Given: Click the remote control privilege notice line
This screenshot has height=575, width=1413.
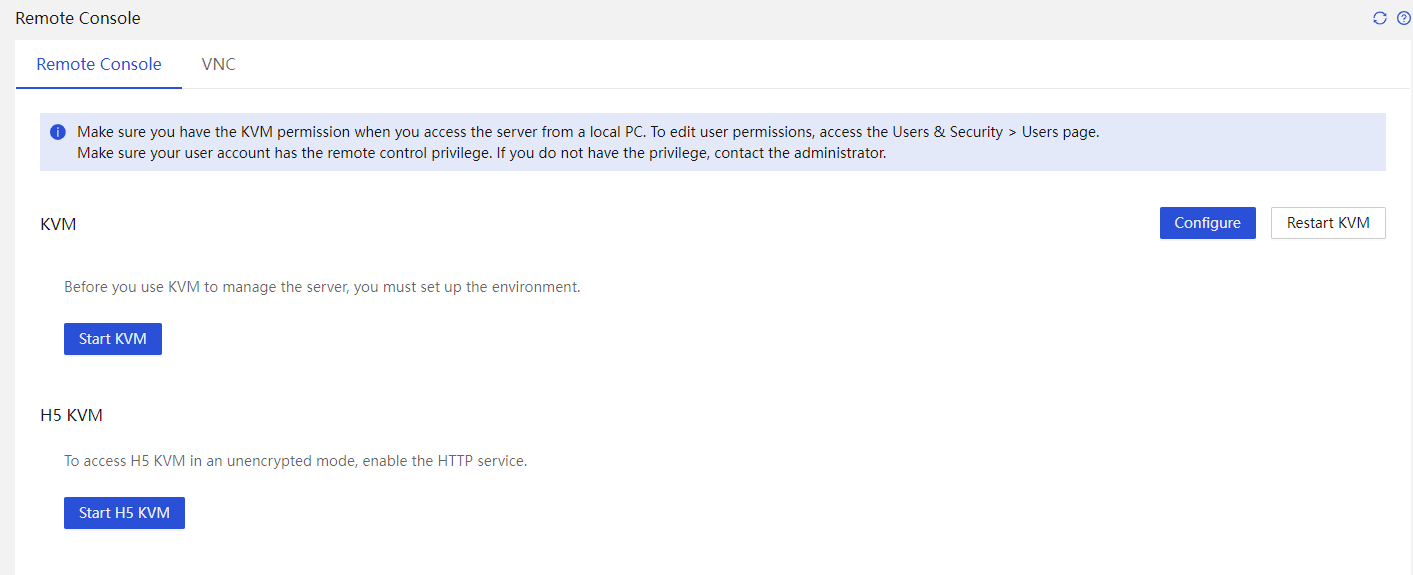Looking at the screenshot, I should click(482, 154).
